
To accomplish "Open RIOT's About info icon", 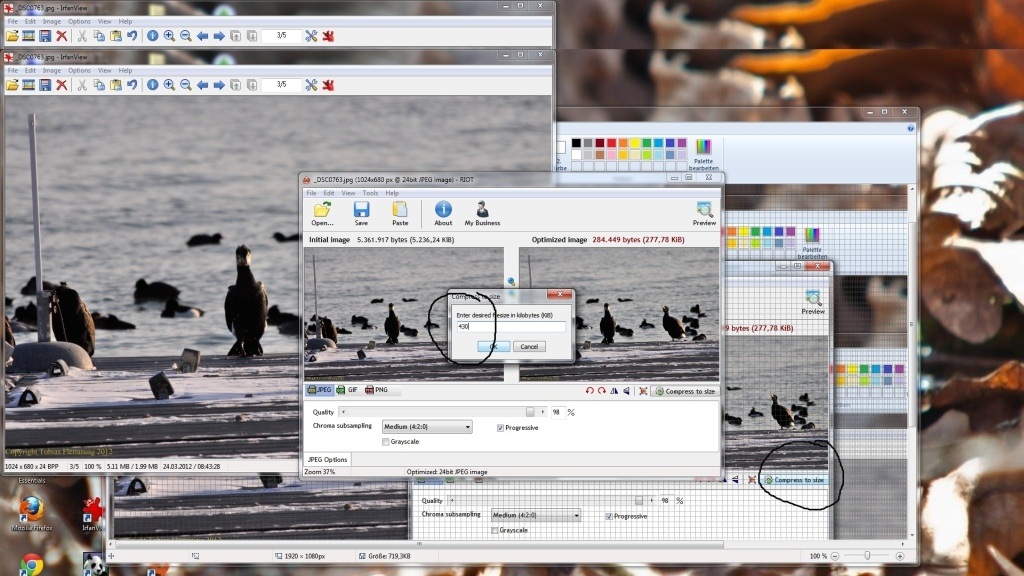I will (x=443, y=214).
